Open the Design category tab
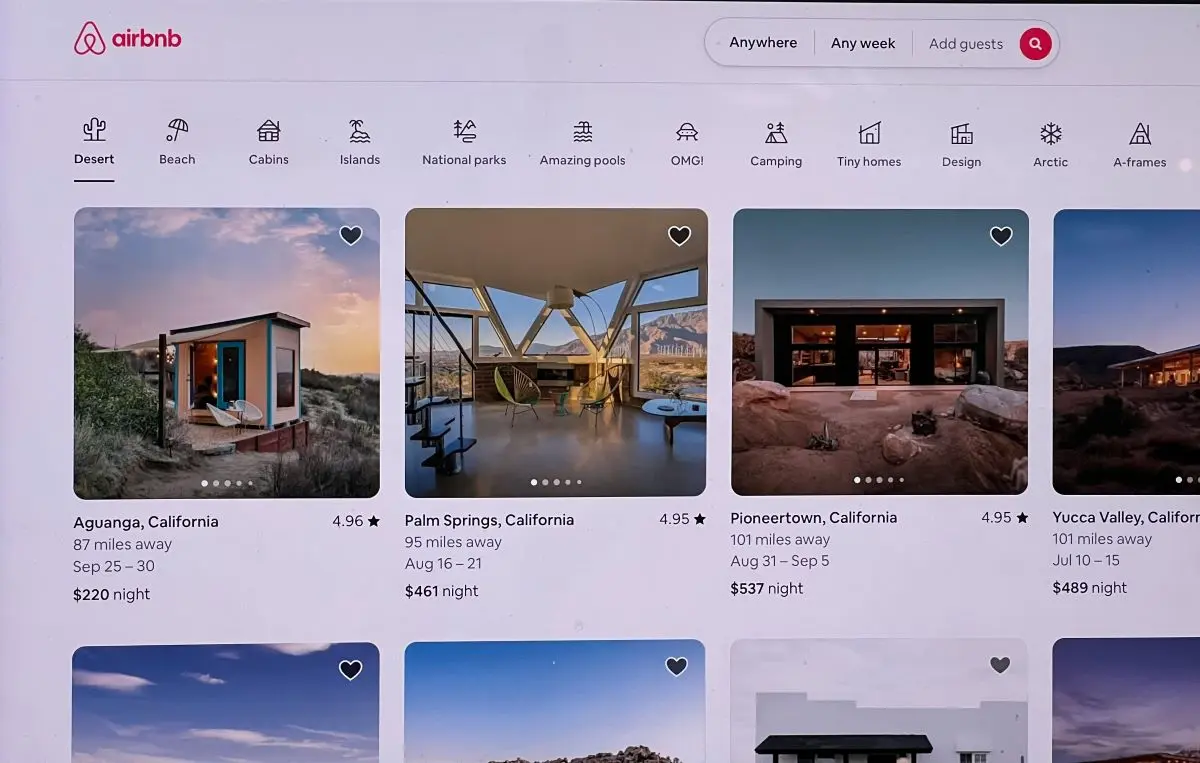Screen dimensions: 1200x763 coord(961,140)
